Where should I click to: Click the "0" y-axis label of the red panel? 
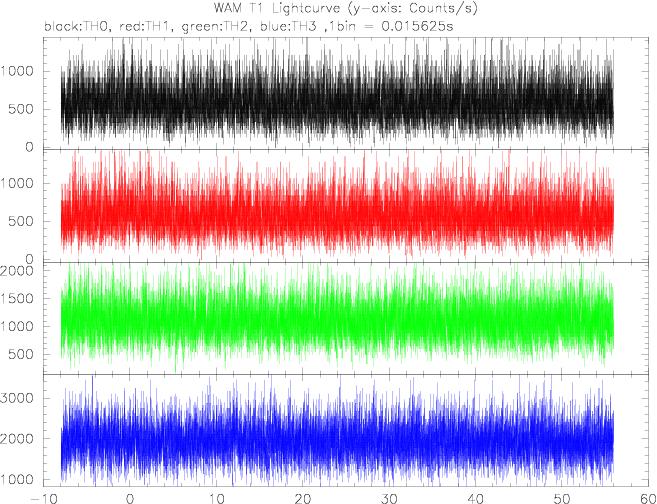click(x=29, y=259)
